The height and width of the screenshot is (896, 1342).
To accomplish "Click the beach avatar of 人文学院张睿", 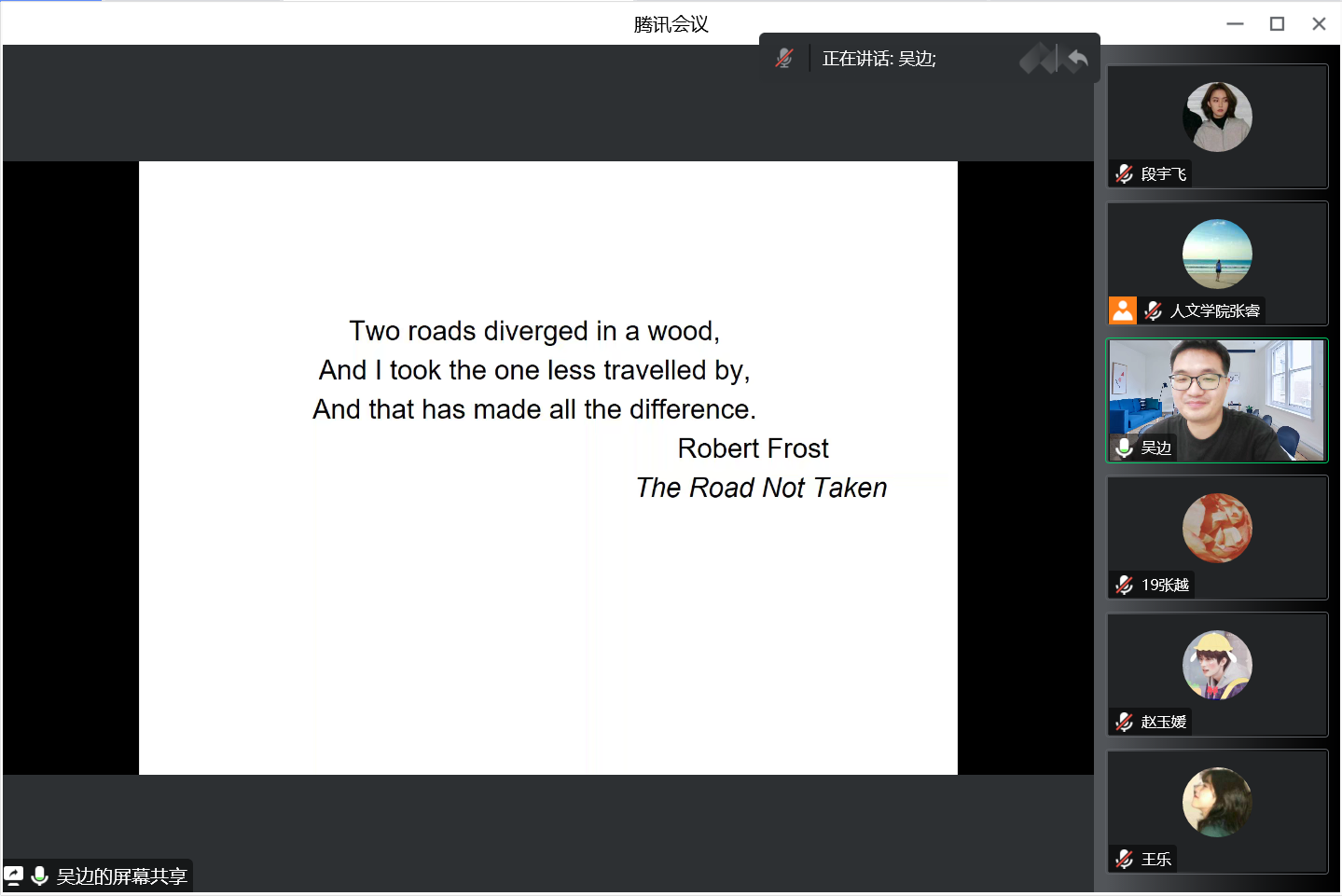I will point(1217,254).
